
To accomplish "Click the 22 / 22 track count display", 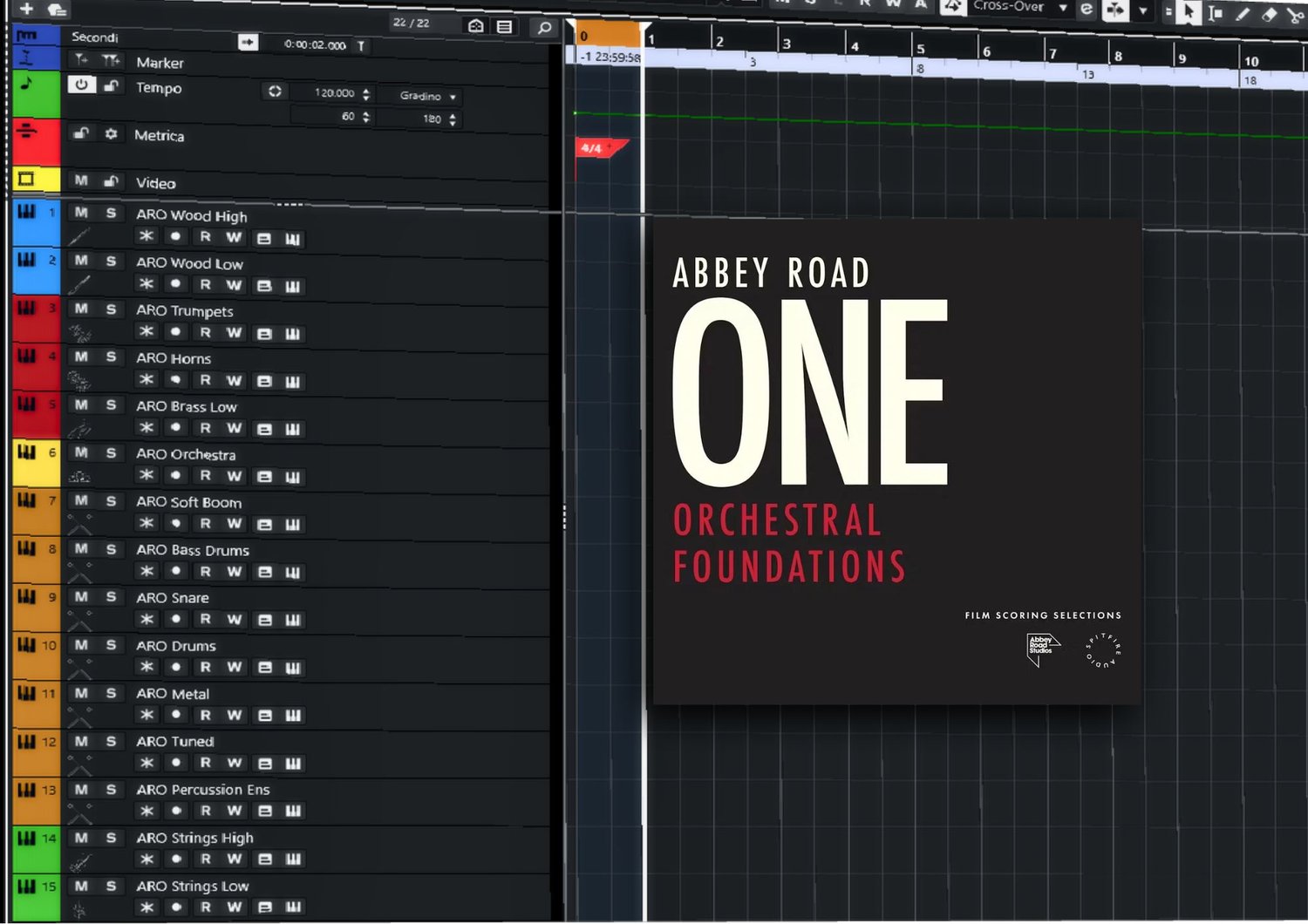I will [412, 23].
